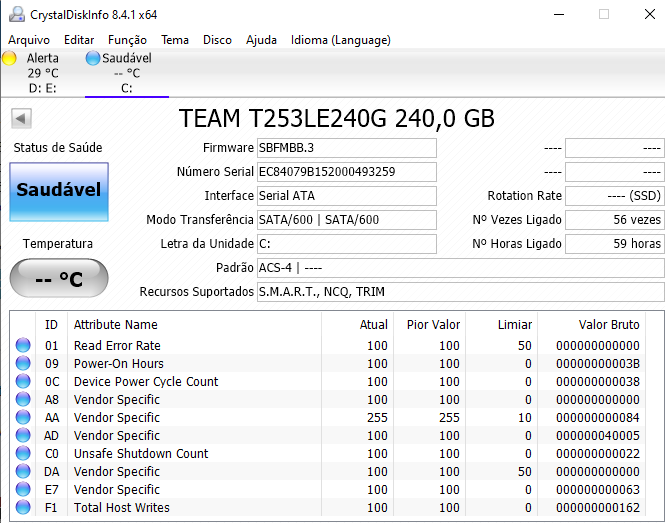Switch to the D: E: Alerta disk tab
665x523 pixels.
(x=42, y=73)
